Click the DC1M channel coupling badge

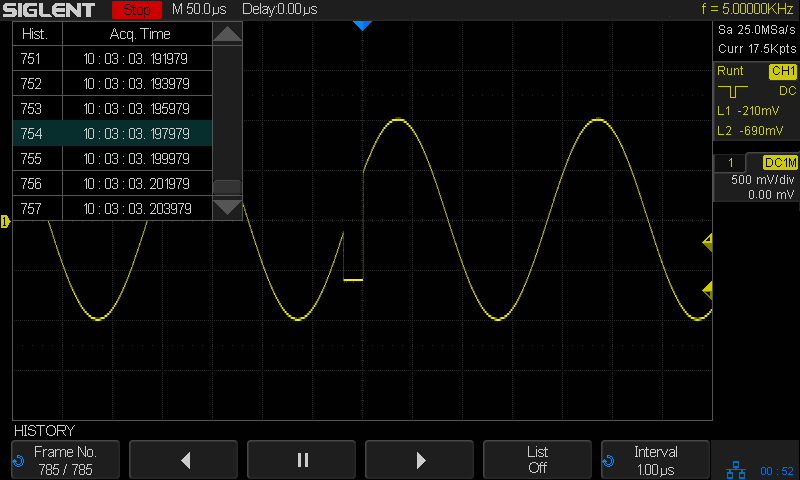coord(779,163)
